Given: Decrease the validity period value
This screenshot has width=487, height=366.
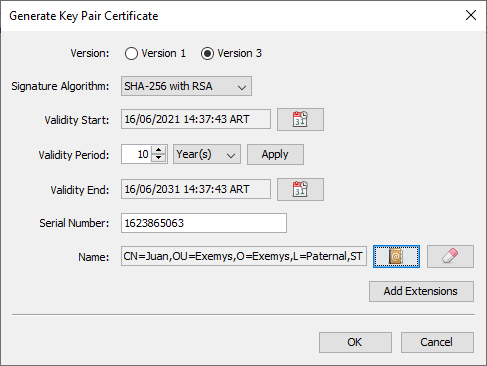Looking at the screenshot, I should 159,158.
